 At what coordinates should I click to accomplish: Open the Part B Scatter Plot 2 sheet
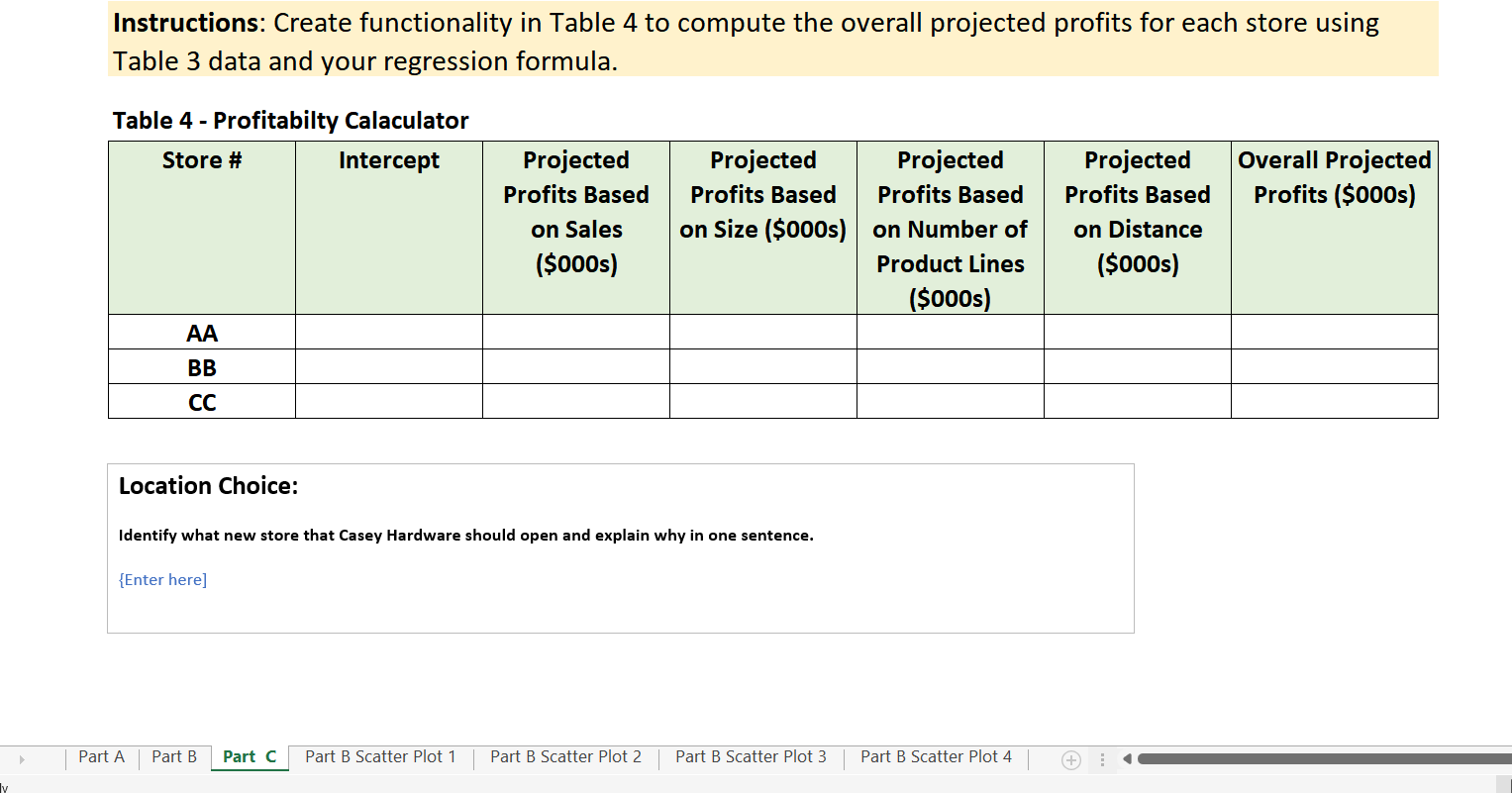coord(565,756)
